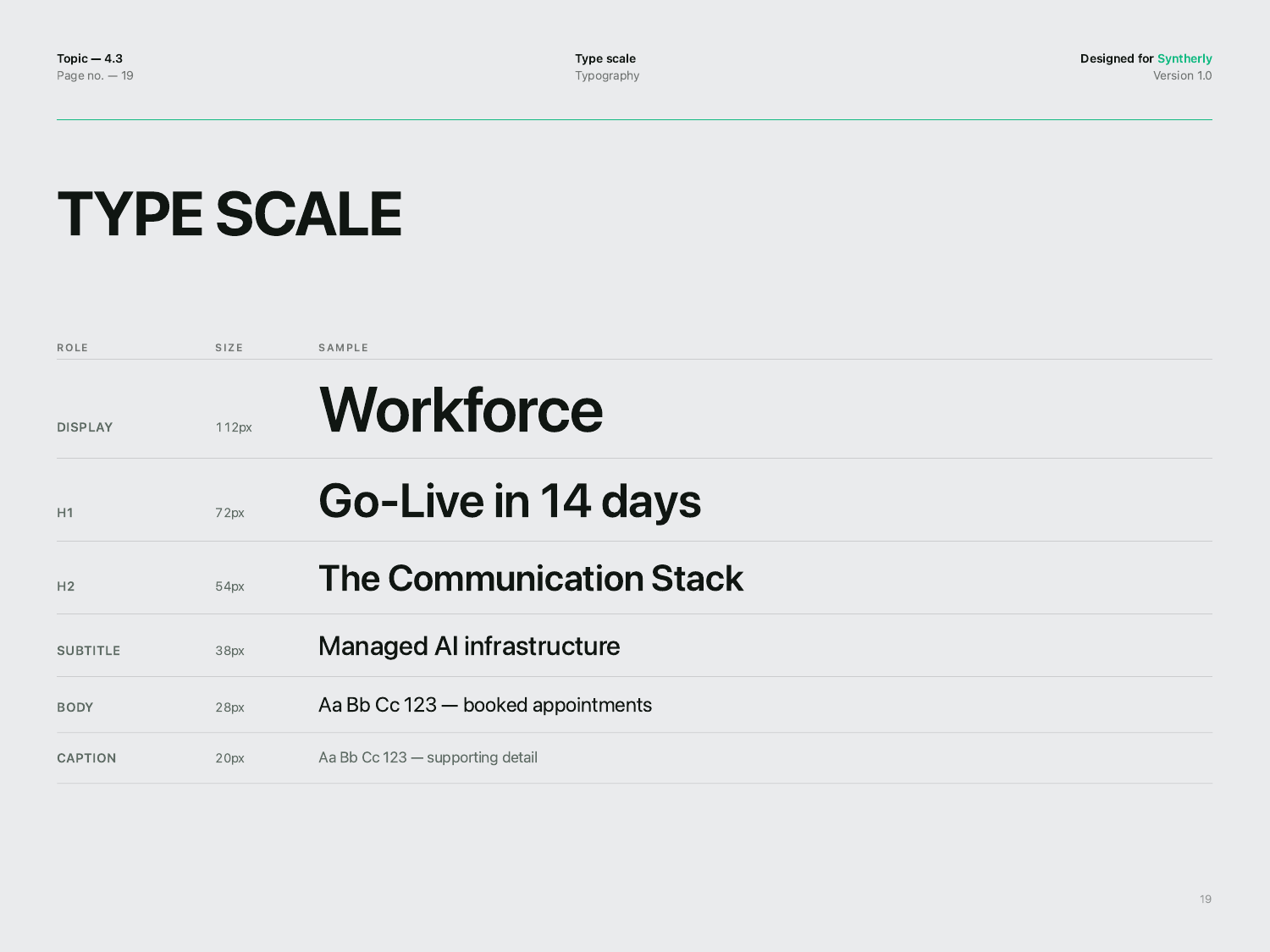Select Managed AI infrastructure subtitle text
1270x952 pixels.
[469, 647]
